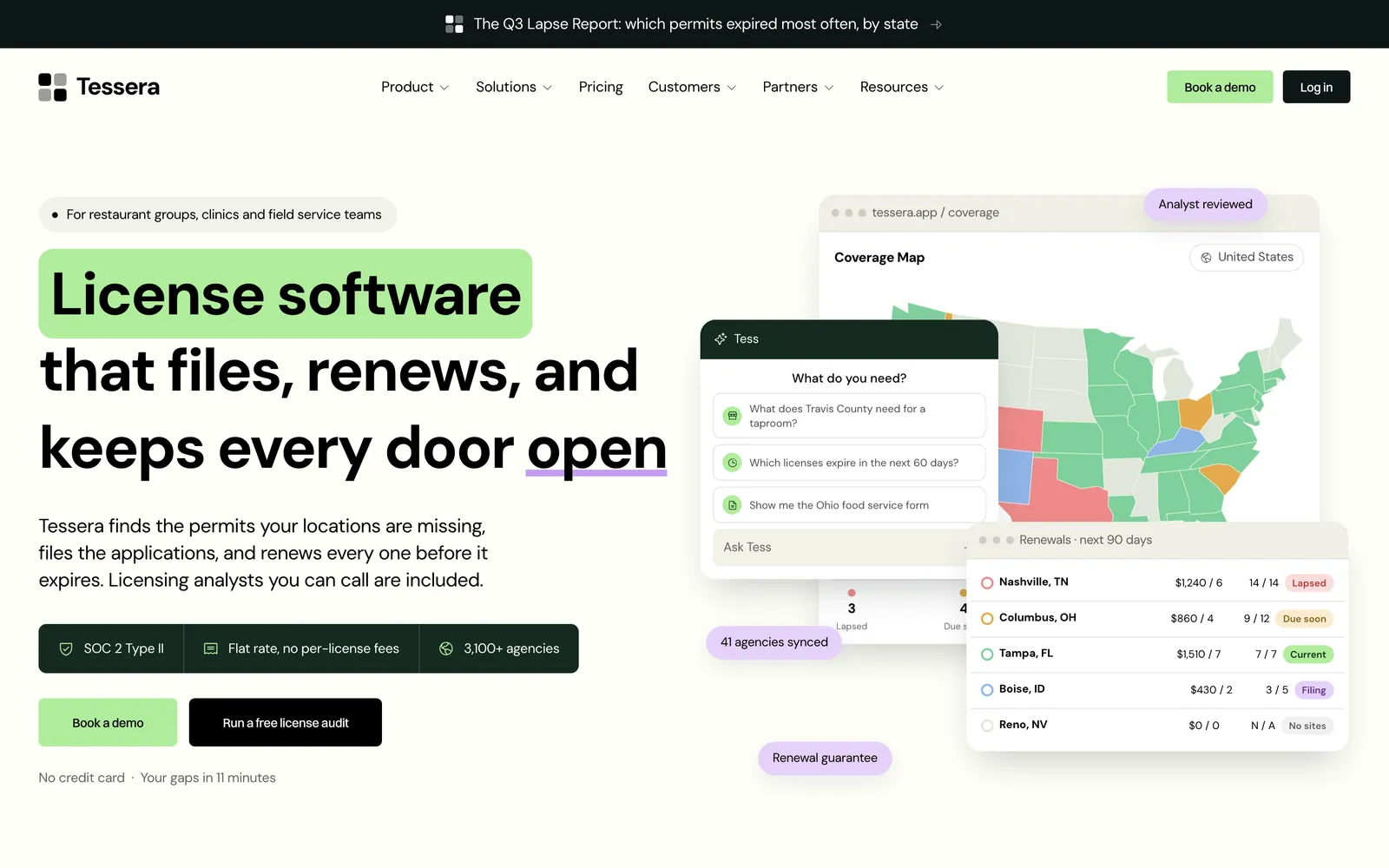Click the announcement banner arrow icon

[936, 24]
